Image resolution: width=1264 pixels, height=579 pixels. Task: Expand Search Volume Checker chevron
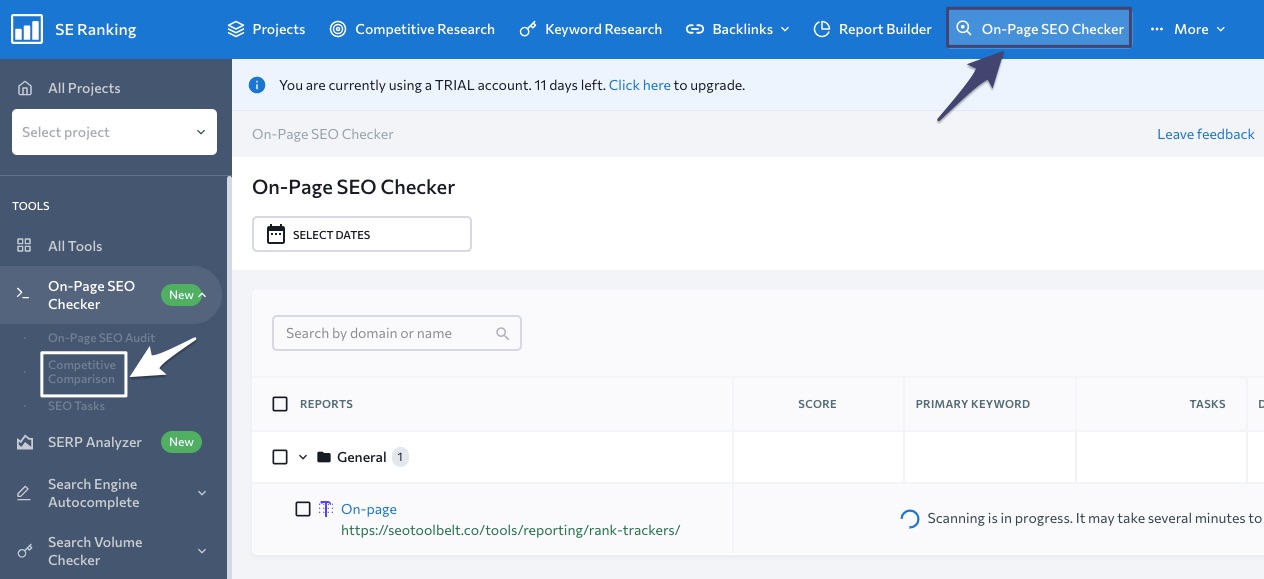[x=201, y=551]
